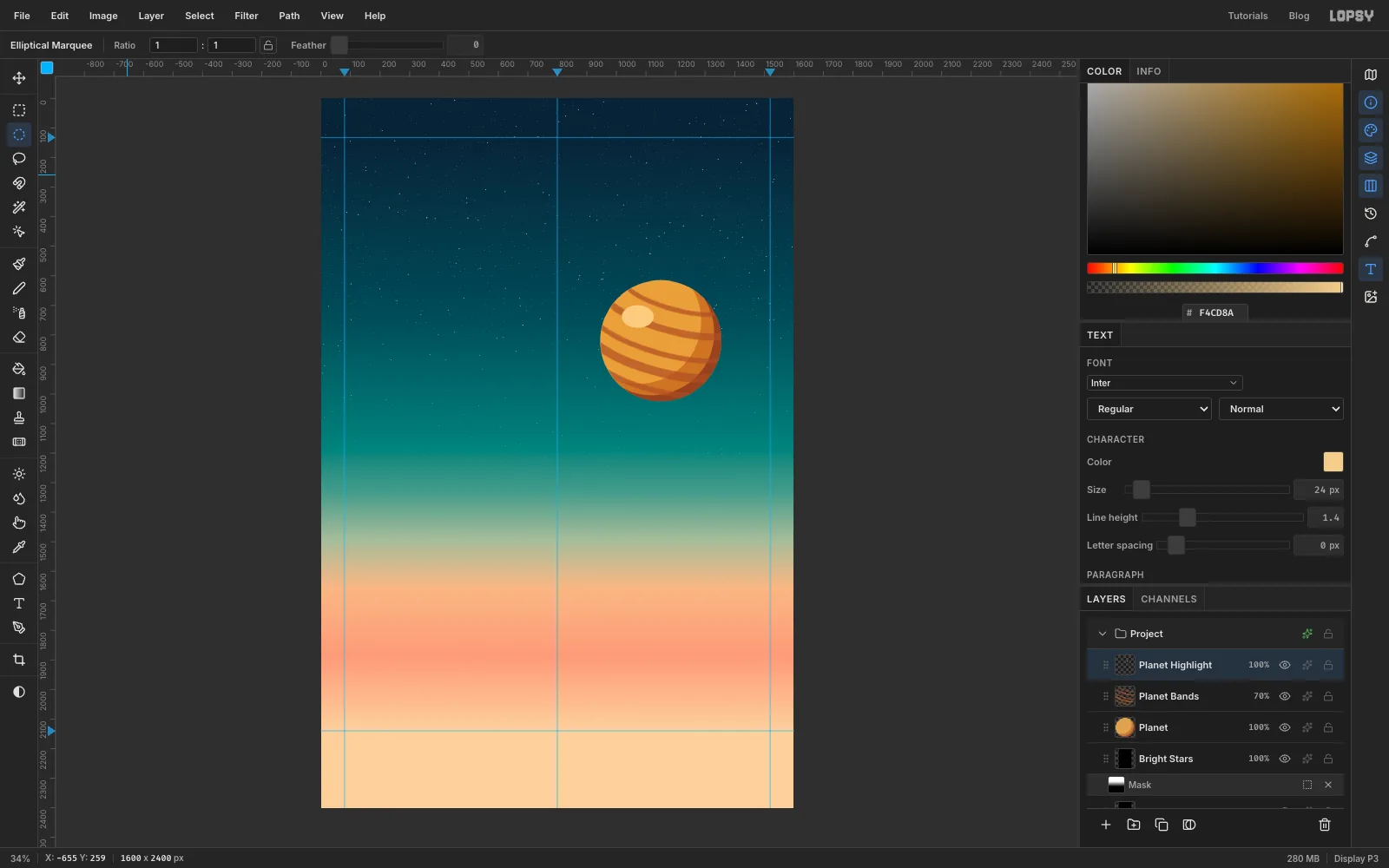Open the Filter menu
Image resolution: width=1389 pixels, height=868 pixels.
247,16
